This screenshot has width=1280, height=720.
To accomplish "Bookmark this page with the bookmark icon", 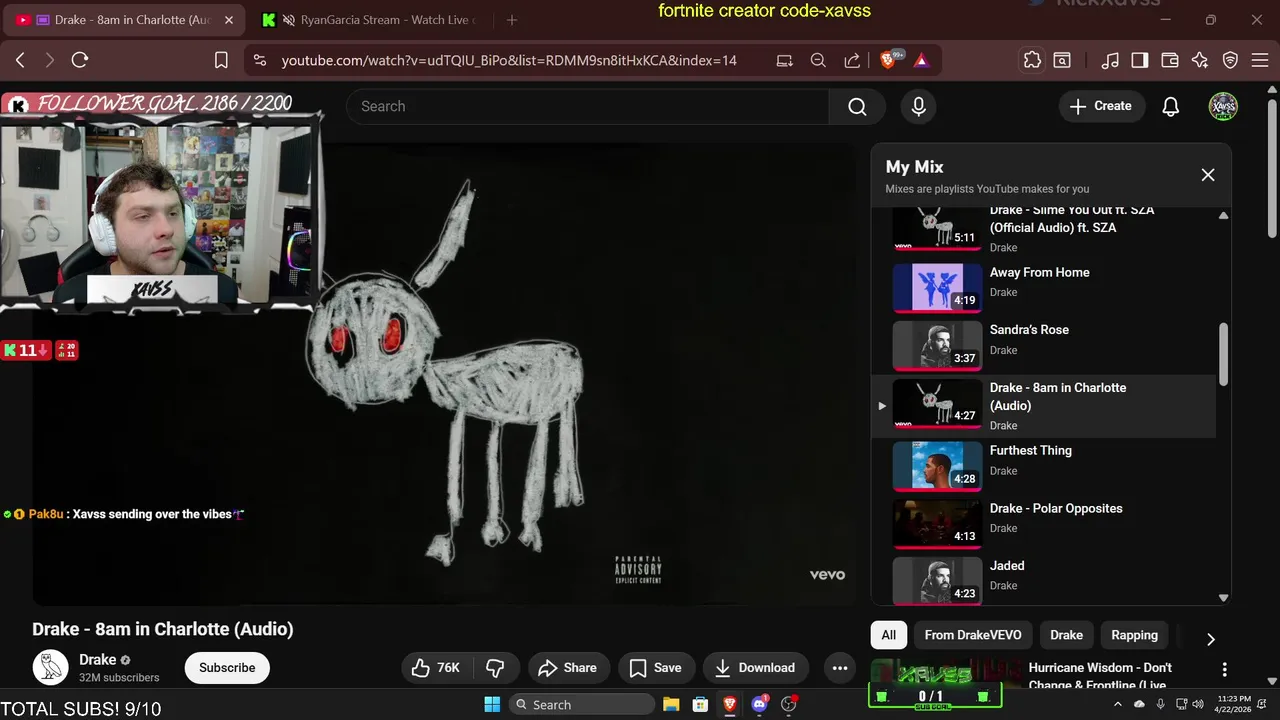I will [x=222, y=60].
